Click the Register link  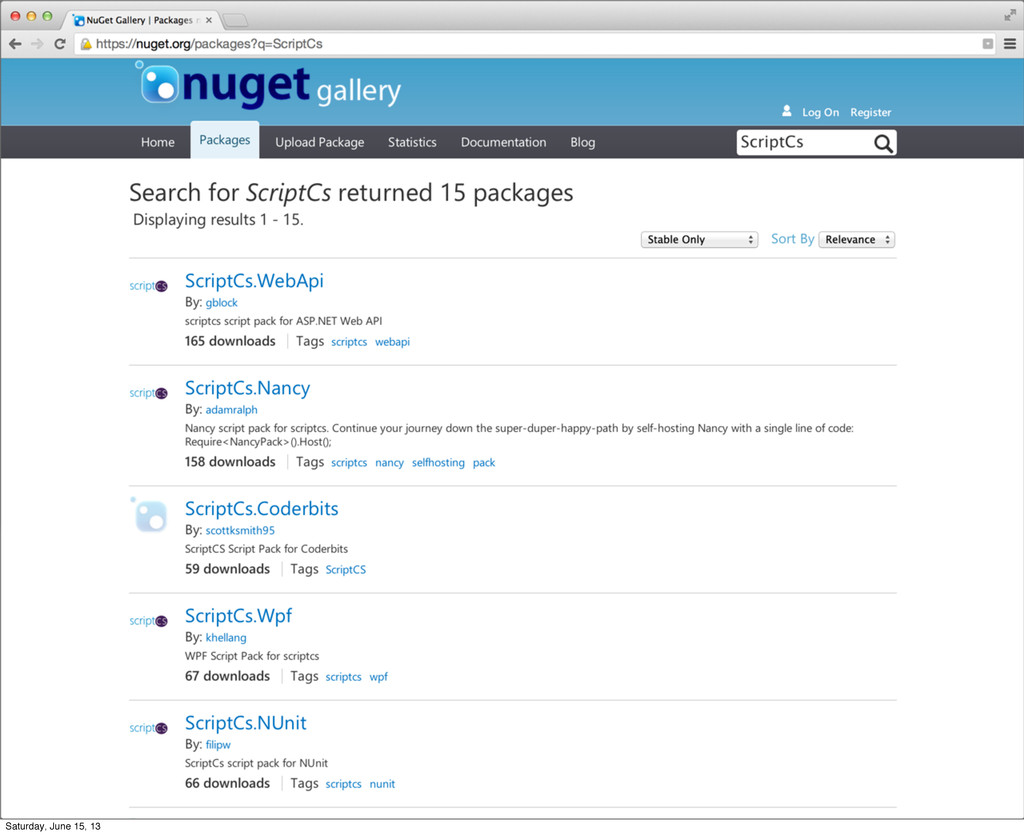coord(871,112)
